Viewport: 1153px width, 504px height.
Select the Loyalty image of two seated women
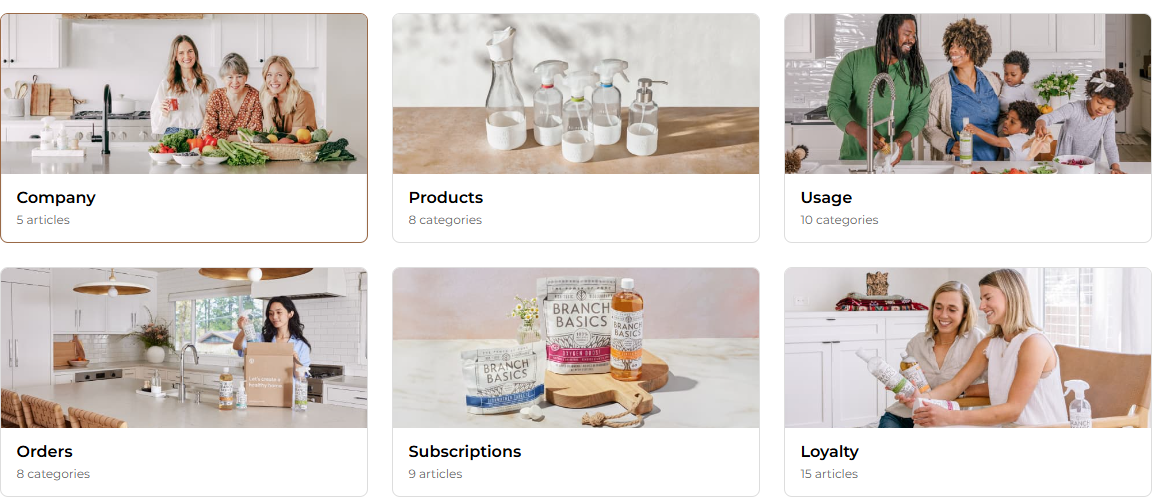click(x=968, y=348)
